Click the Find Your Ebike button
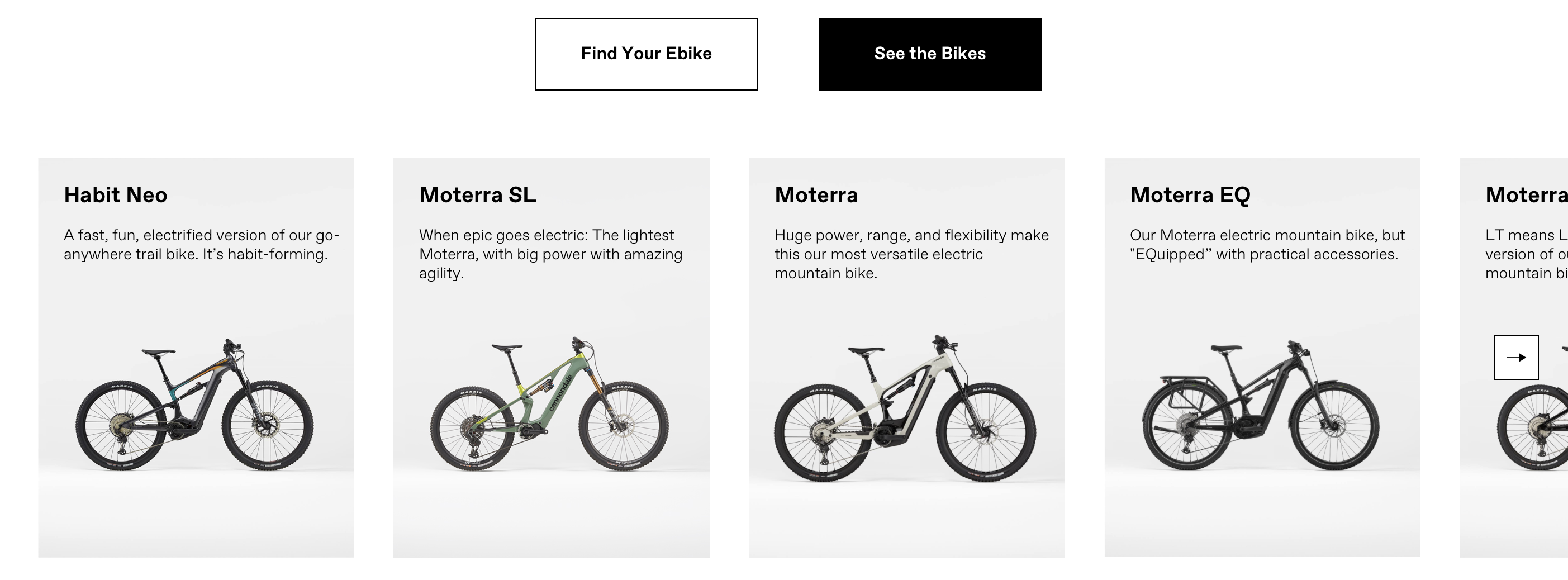Image resolution: width=1568 pixels, height=580 pixels. tap(646, 54)
